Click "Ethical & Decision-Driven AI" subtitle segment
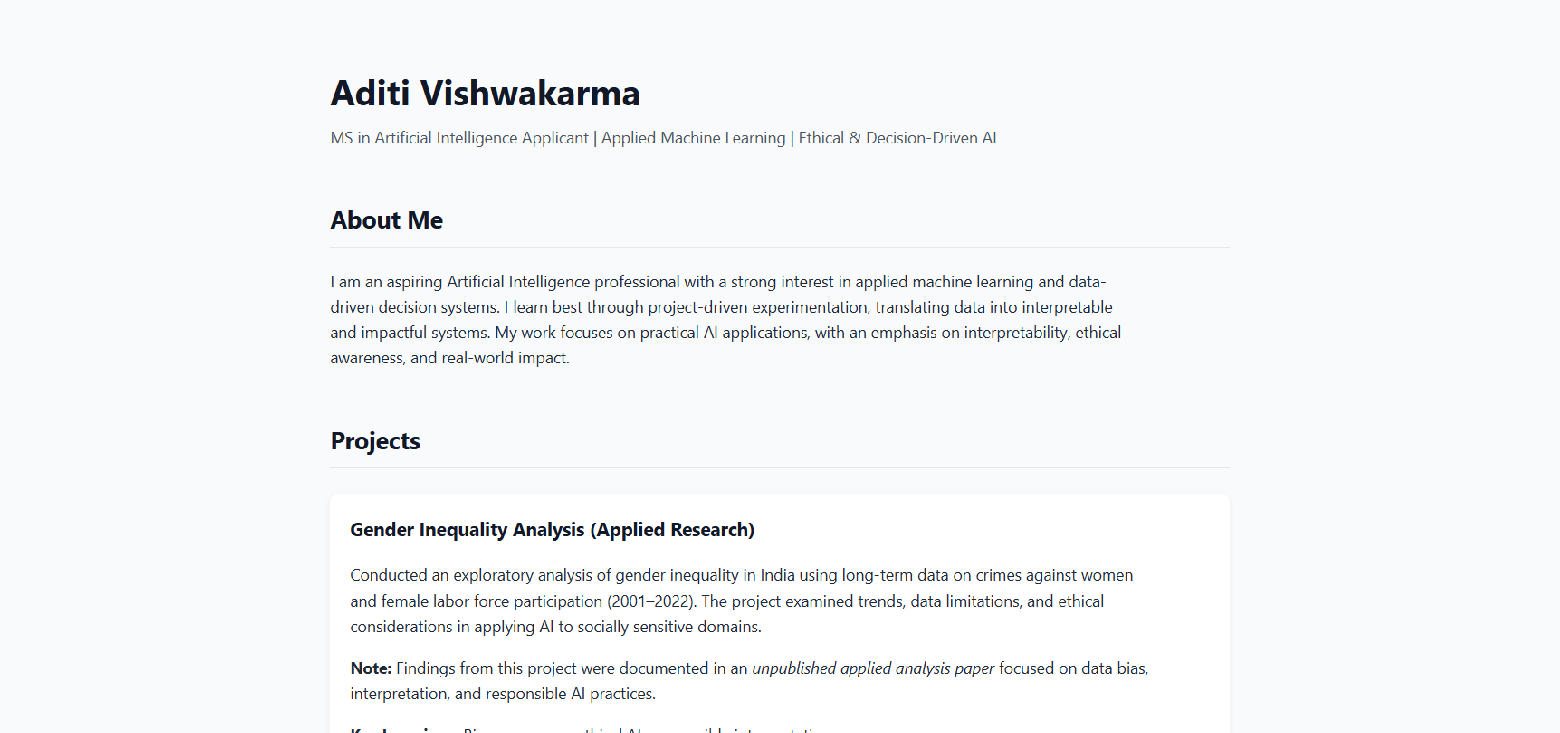This screenshot has height=733, width=1560. pyautogui.click(x=898, y=138)
